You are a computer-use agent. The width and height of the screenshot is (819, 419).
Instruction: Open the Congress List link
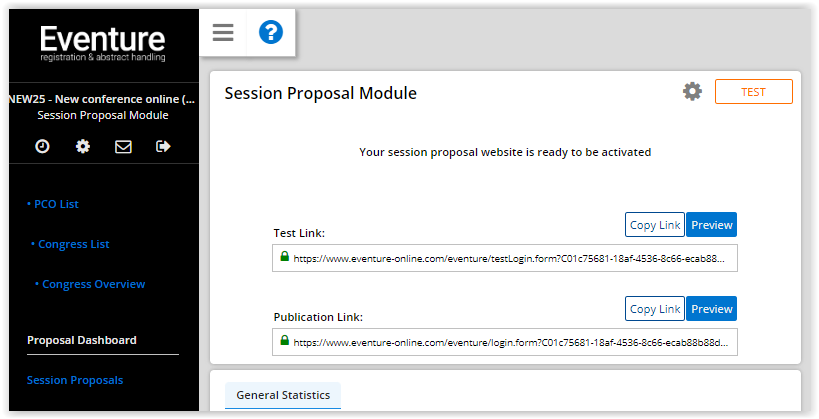coord(74,244)
